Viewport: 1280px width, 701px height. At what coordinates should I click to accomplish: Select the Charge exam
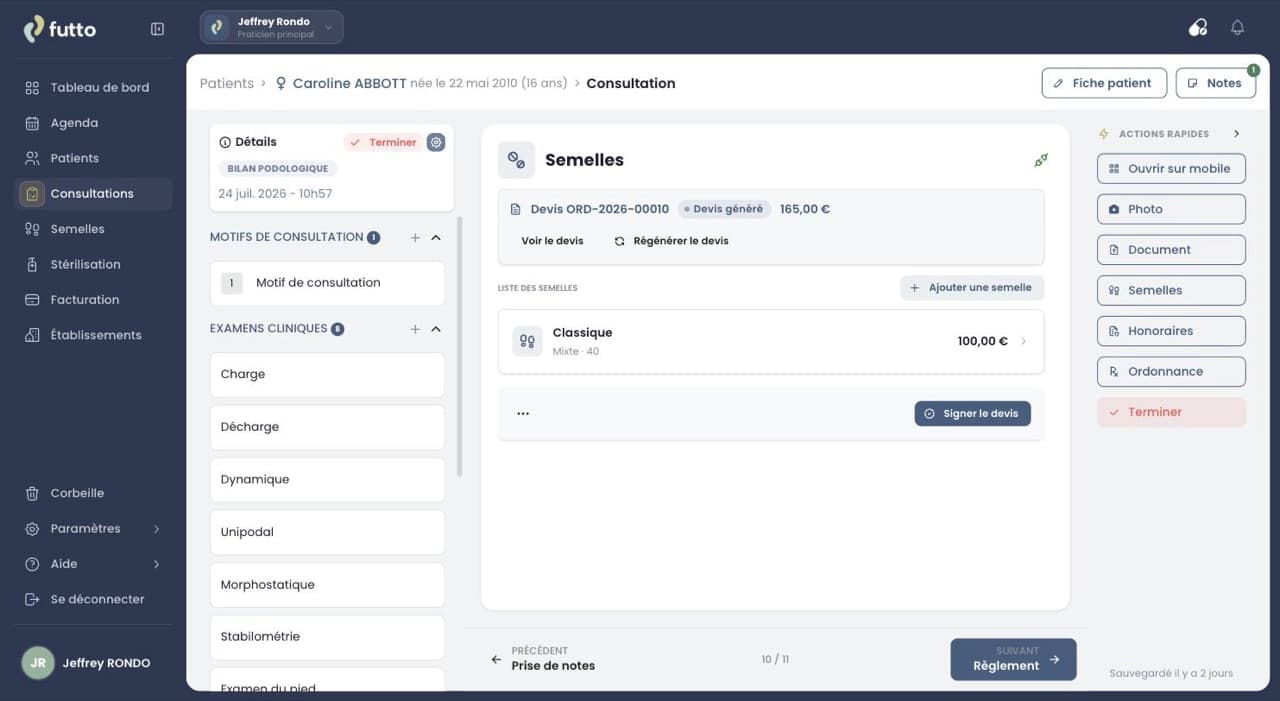(327, 375)
